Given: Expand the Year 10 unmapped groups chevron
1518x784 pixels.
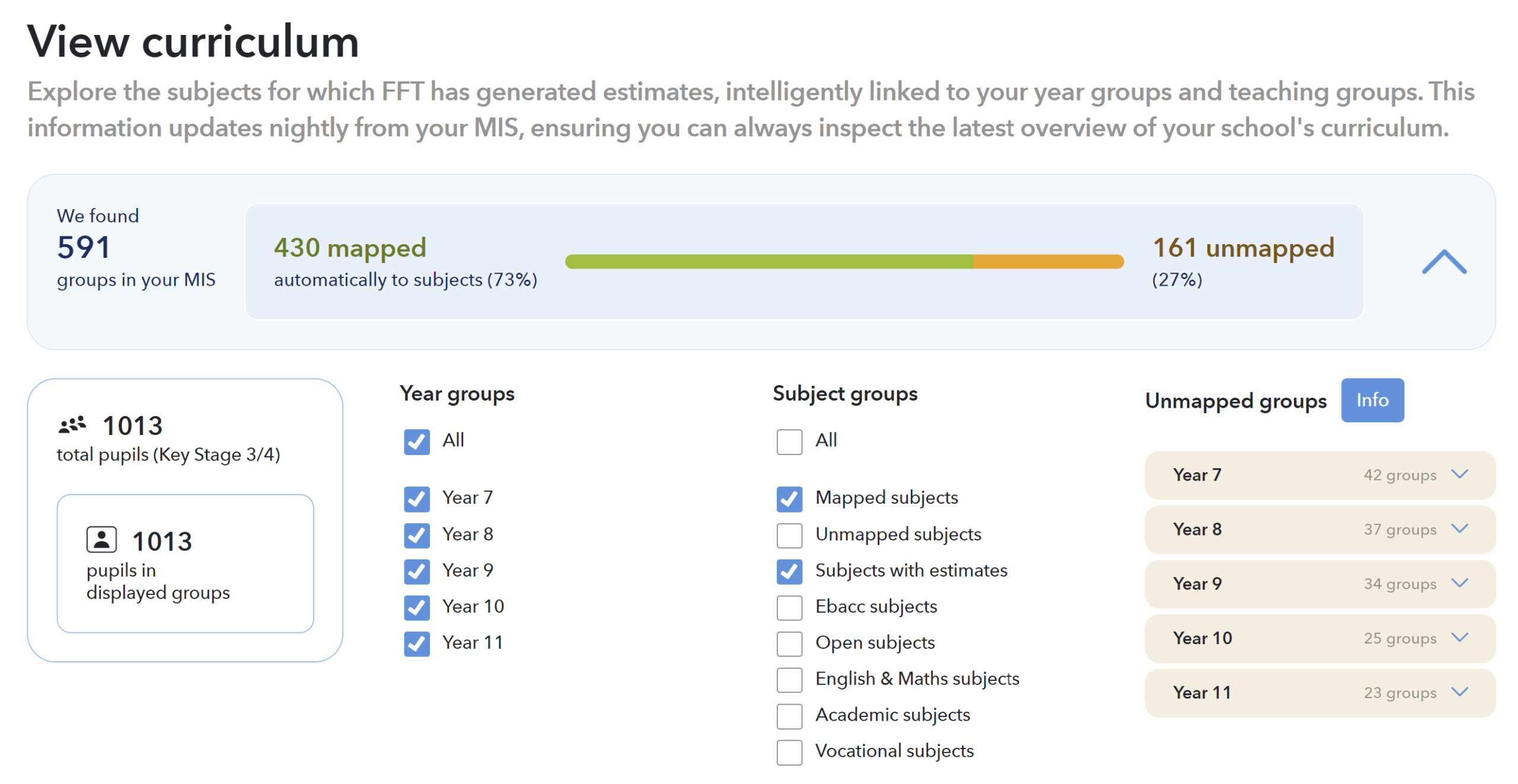Looking at the screenshot, I should click(1459, 638).
